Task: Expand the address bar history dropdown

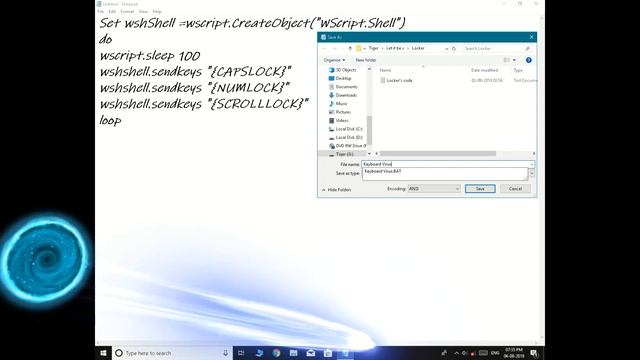Action: tap(447, 48)
